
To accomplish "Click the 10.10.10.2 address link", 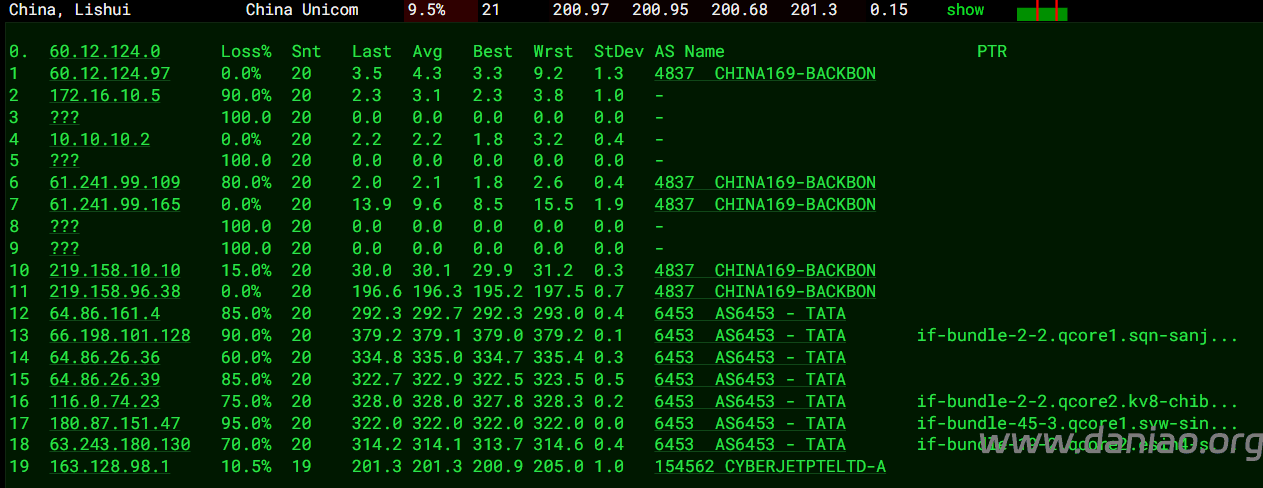I will pyautogui.click(x=99, y=140).
